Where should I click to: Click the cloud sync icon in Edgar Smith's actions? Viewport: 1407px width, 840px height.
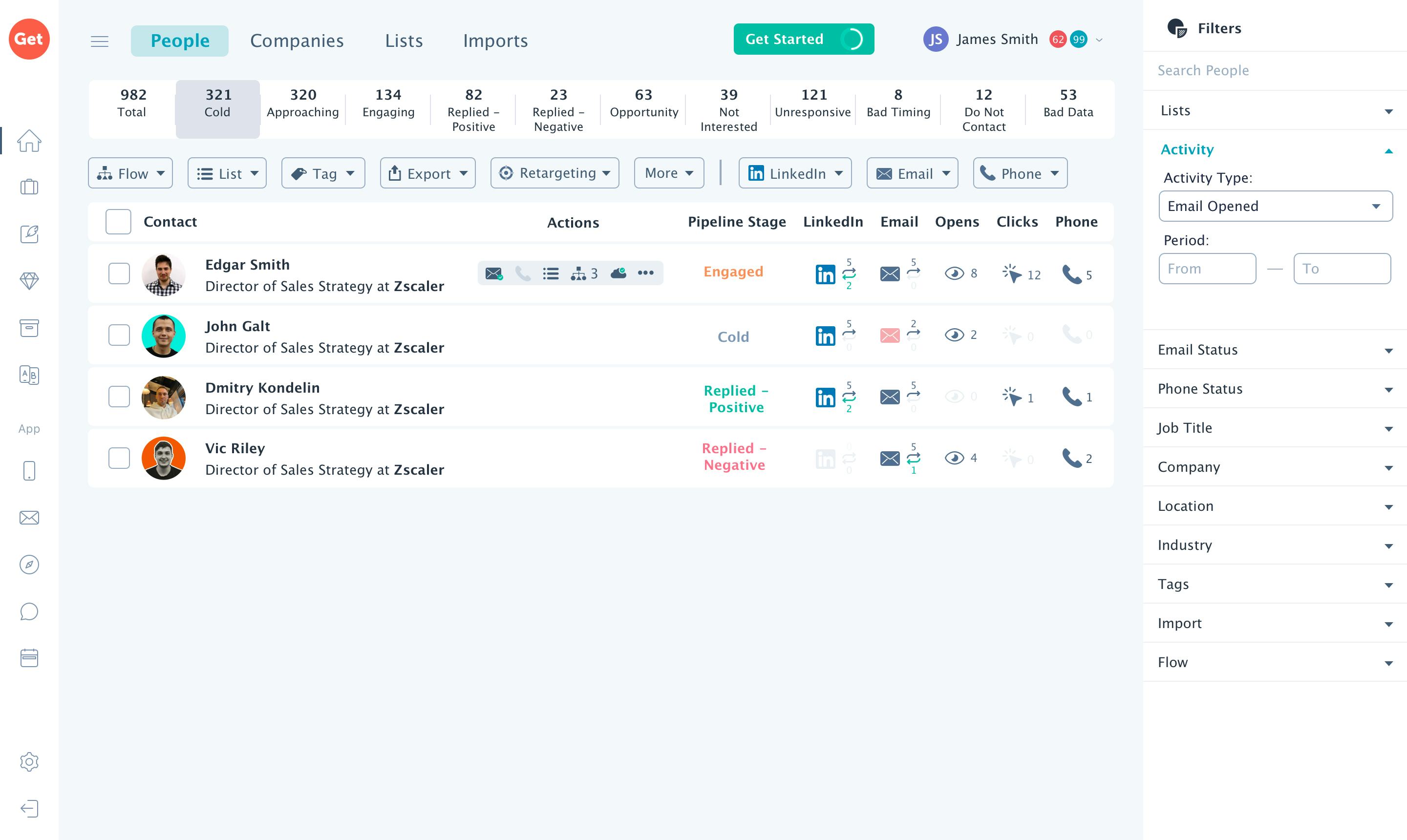(x=618, y=273)
